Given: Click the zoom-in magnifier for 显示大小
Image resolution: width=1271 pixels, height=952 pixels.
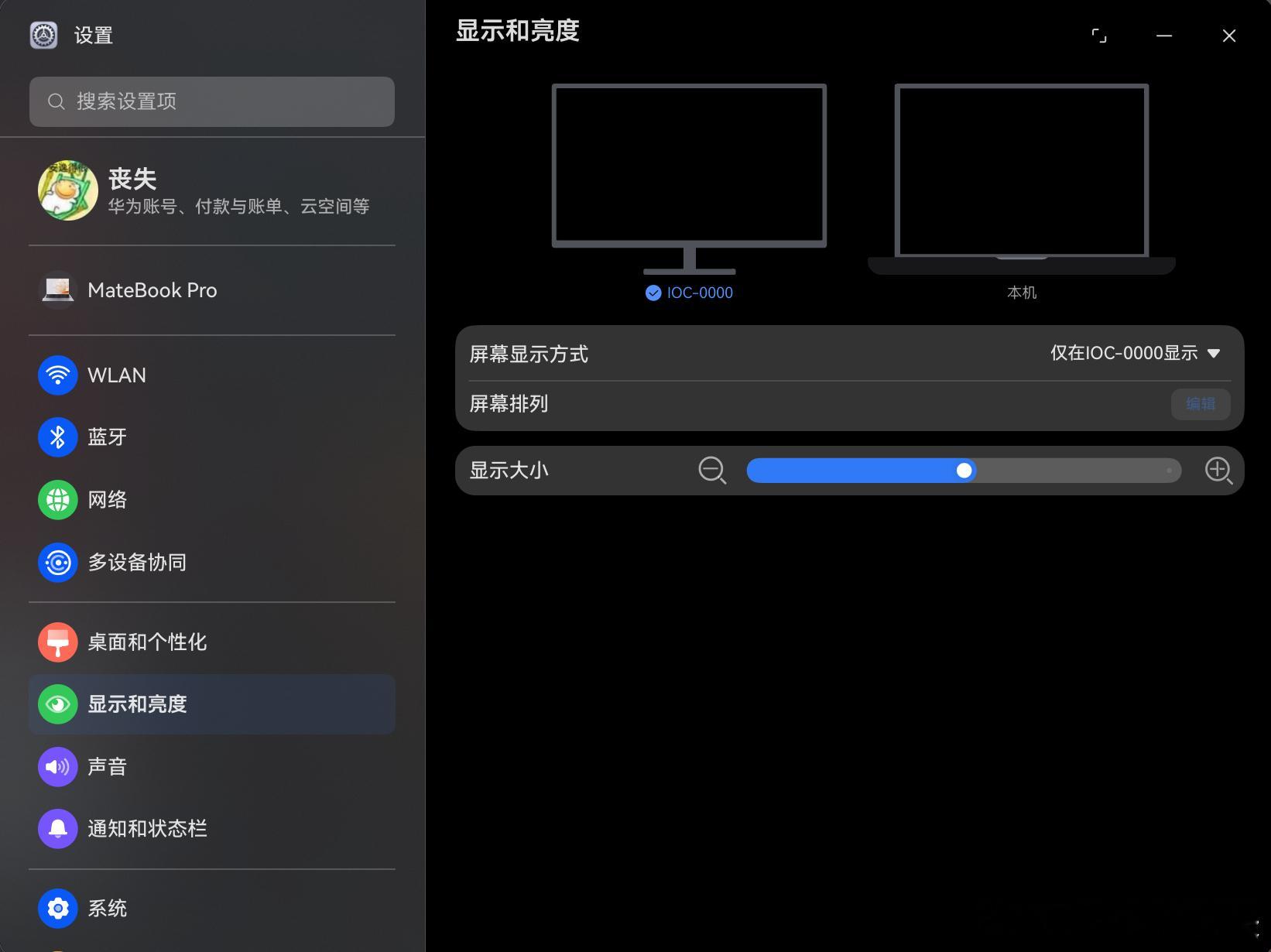Looking at the screenshot, I should 1219,471.
